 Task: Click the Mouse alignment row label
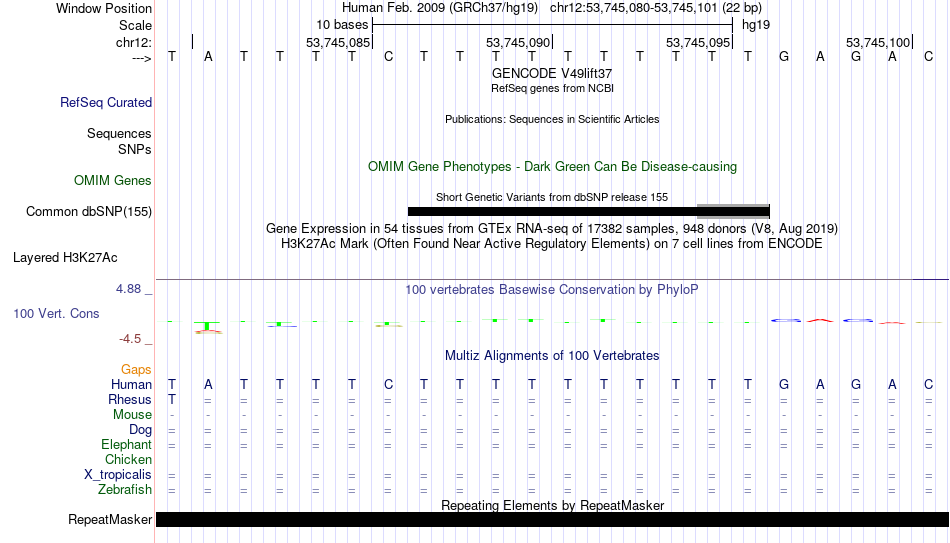pyautogui.click(x=132, y=415)
